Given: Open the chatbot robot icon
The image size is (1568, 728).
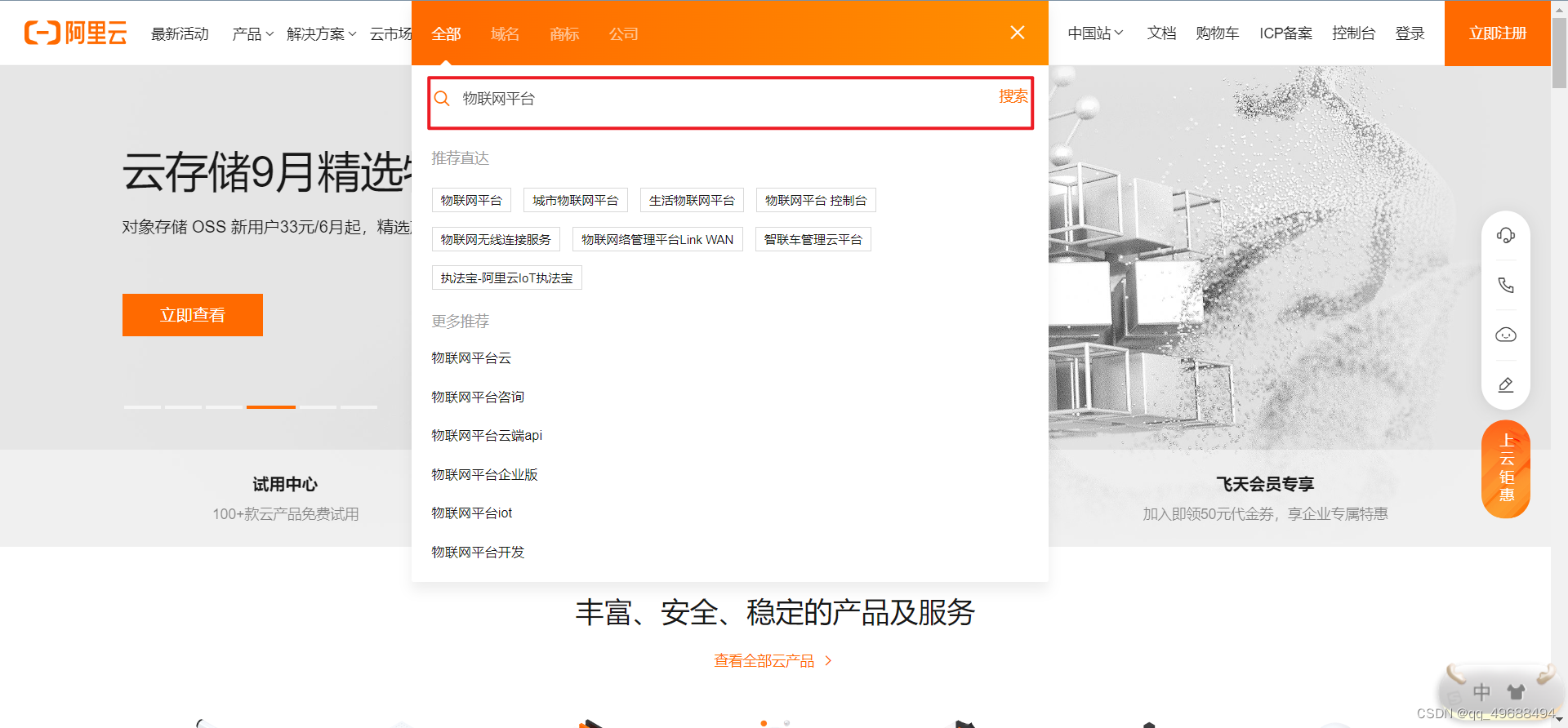Looking at the screenshot, I should (1506, 335).
